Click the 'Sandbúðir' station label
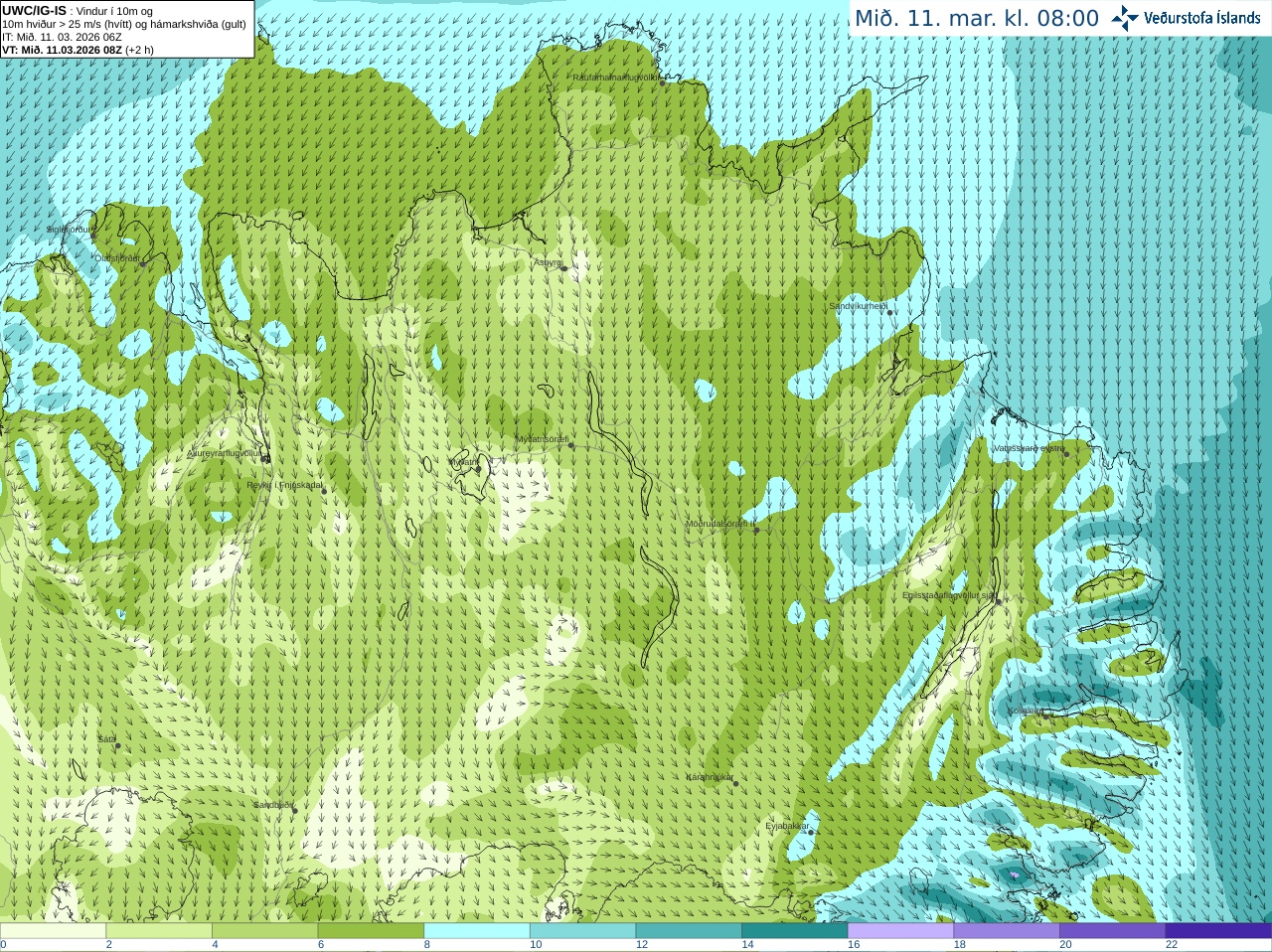Screen dimensions: 1272x952 [x=273, y=805]
